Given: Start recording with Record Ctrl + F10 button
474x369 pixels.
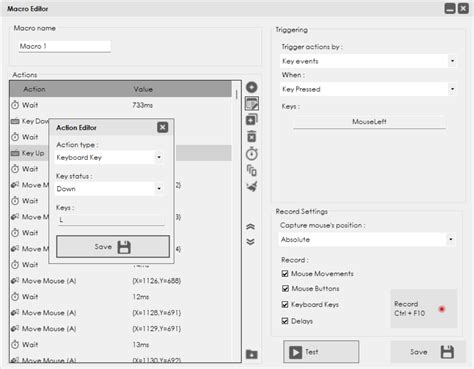Looking at the screenshot, I should point(423,309).
